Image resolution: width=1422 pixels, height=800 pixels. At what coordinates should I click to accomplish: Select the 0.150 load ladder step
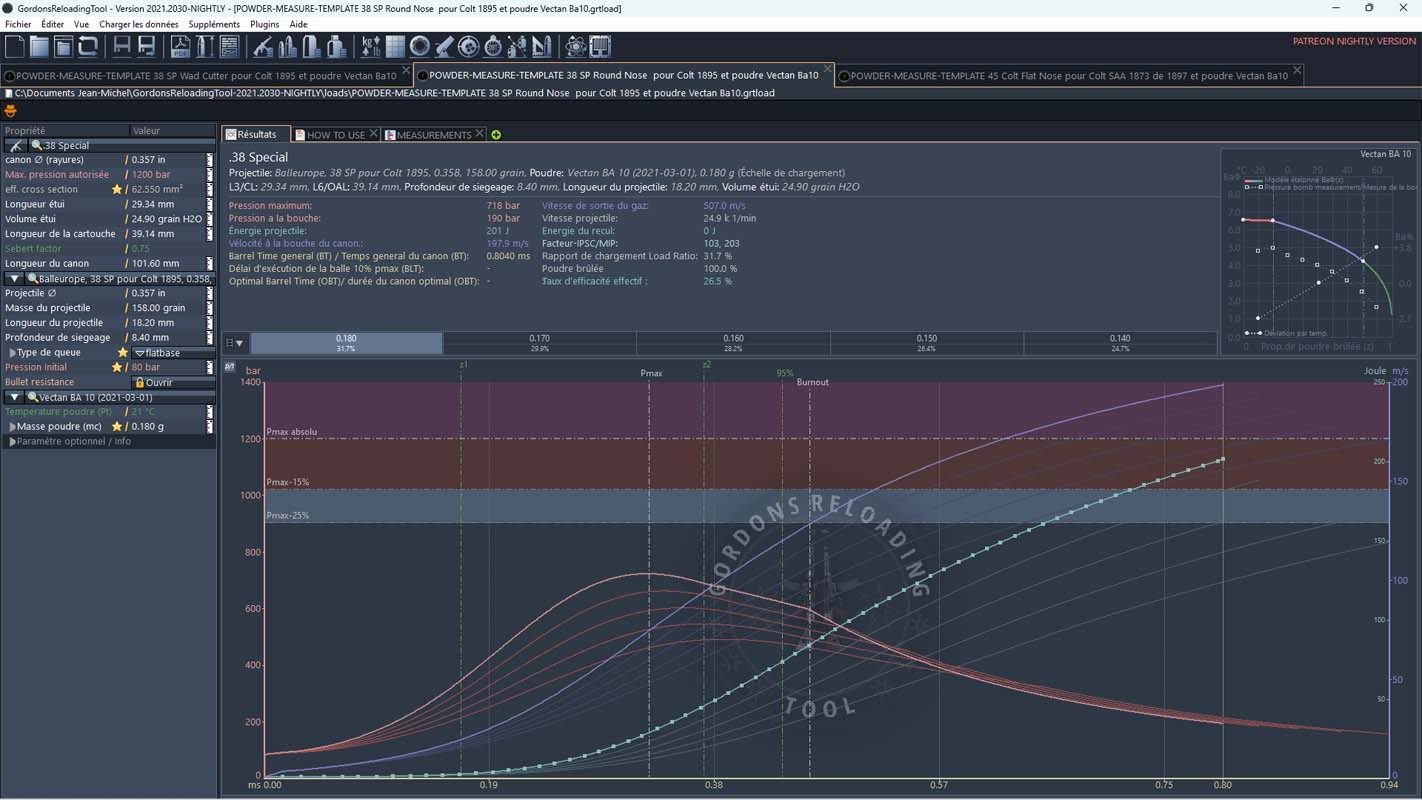(x=927, y=343)
